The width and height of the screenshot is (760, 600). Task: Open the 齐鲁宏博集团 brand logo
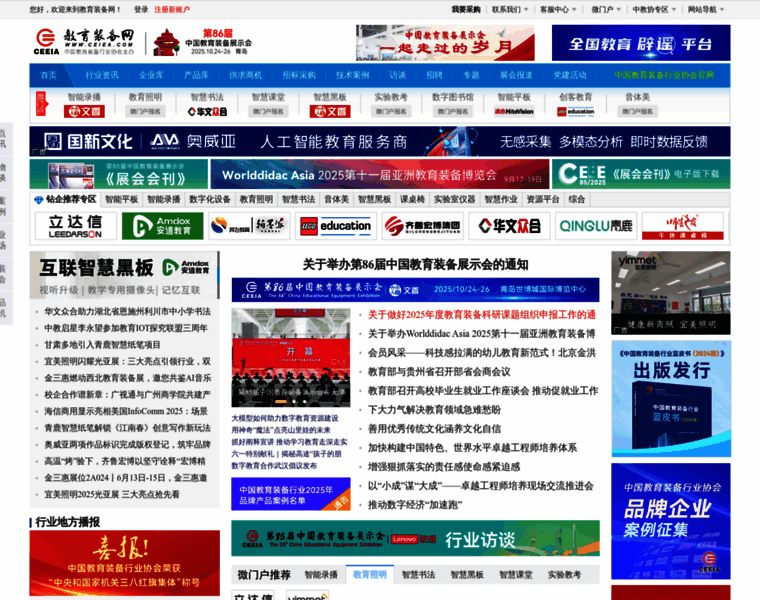(422, 226)
